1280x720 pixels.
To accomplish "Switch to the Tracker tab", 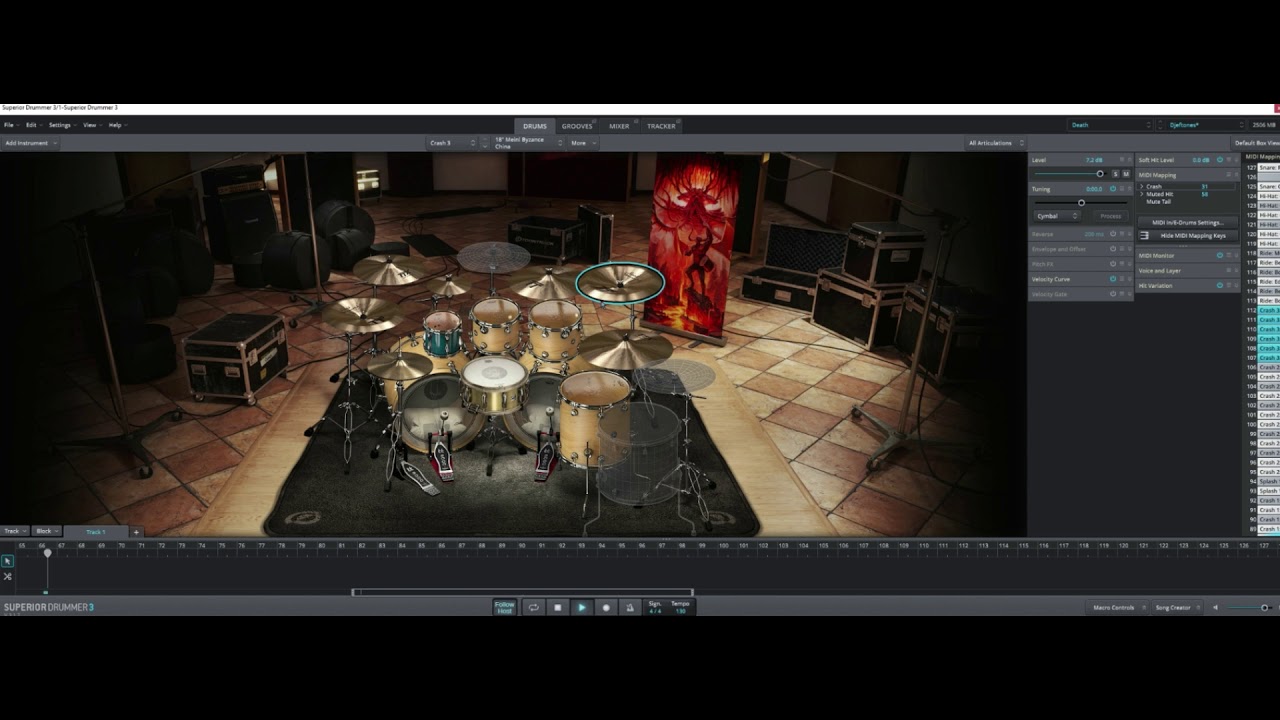I will [x=661, y=126].
